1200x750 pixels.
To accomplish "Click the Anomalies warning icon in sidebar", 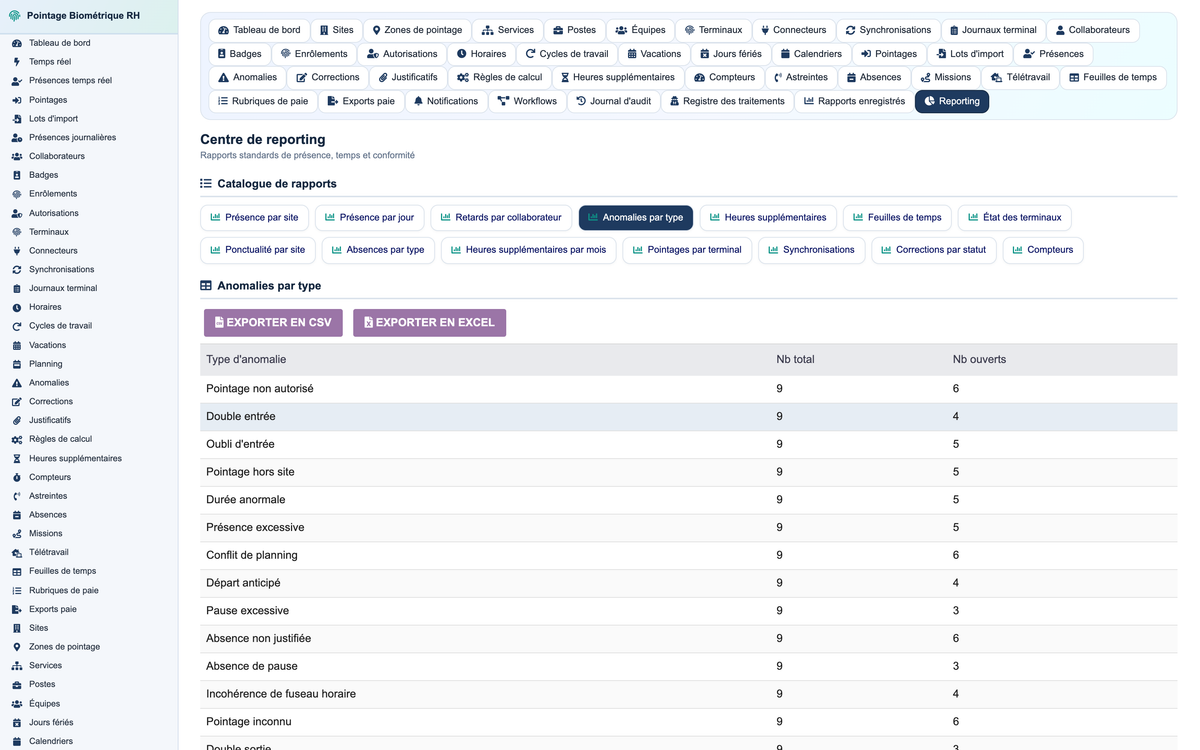I will 17,383.
